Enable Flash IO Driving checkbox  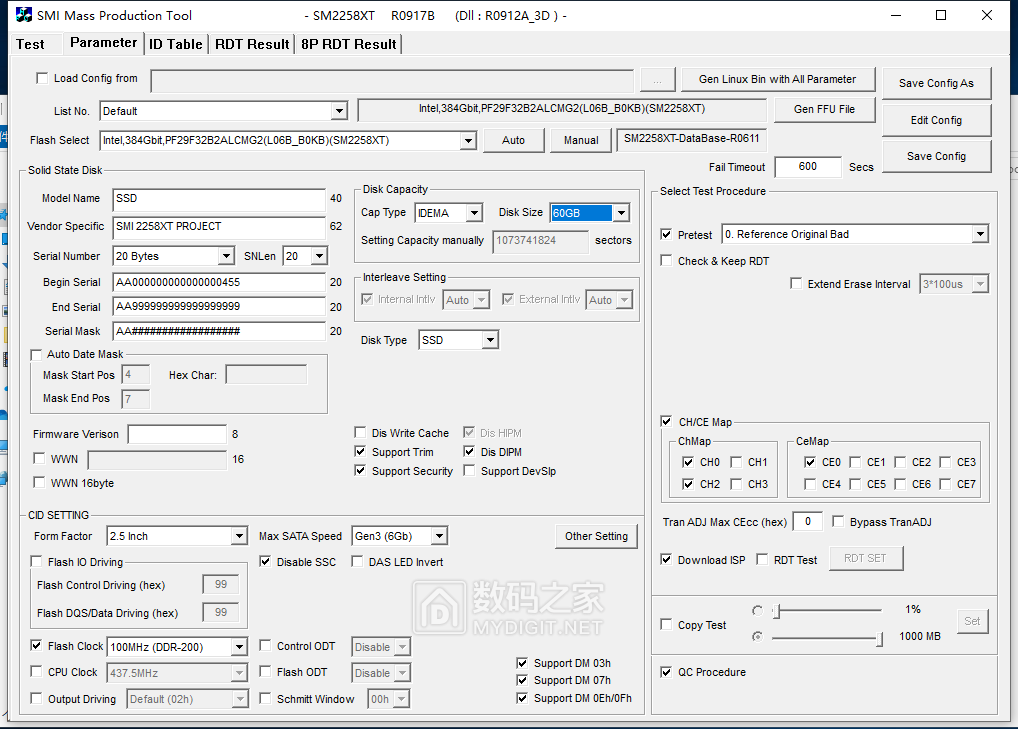pos(36,562)
